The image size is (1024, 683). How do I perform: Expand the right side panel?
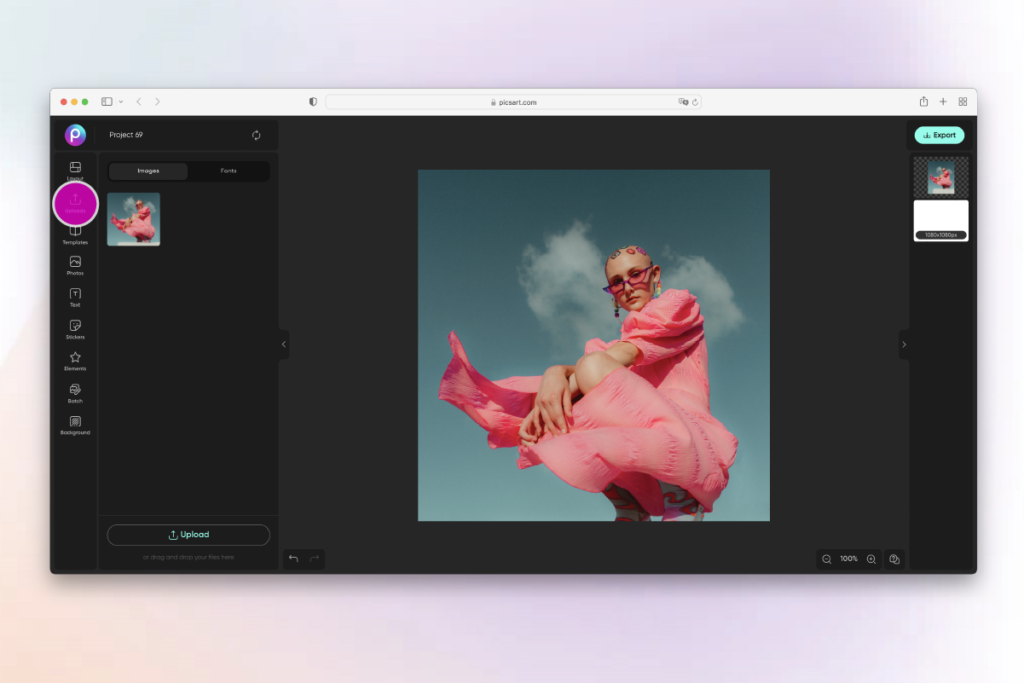coord(903,344)
